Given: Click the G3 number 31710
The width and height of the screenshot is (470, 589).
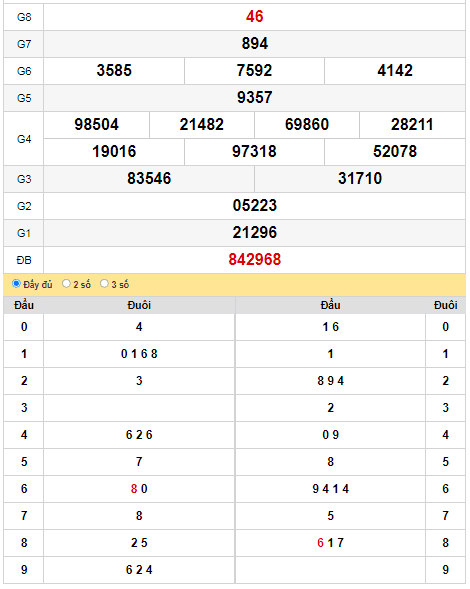Looking at the screenshot, I should (360, 178).
